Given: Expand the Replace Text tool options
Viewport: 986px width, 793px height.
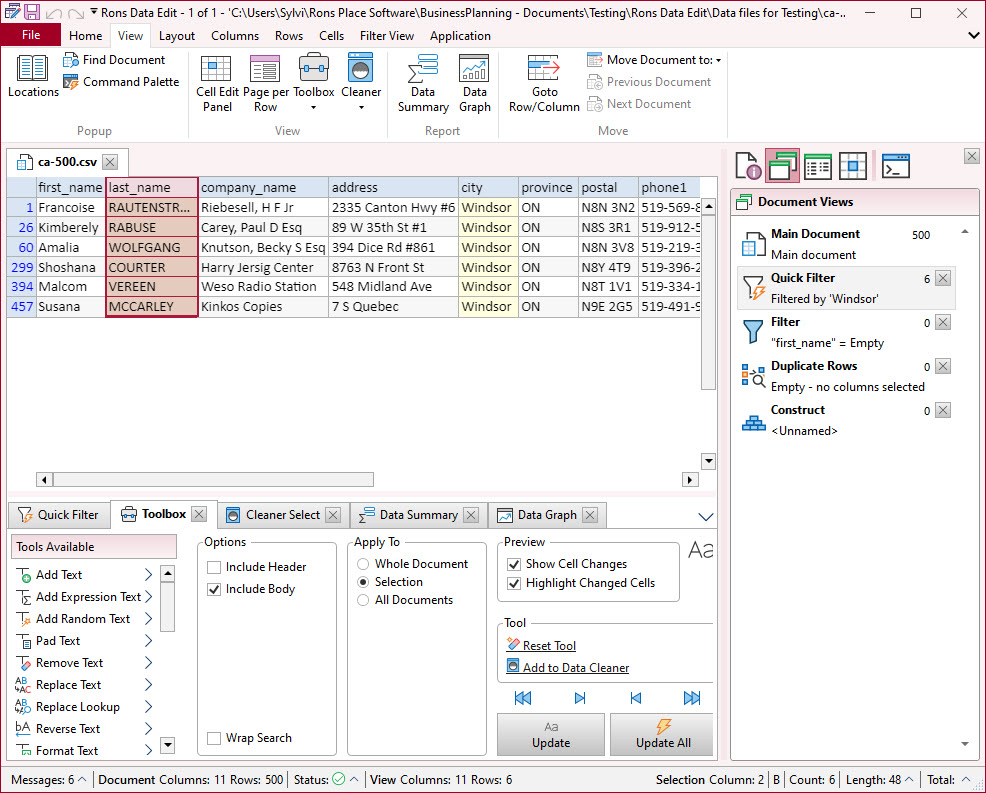Looking at the screenshot, I should pyautogui.click(x=148, y=685).
